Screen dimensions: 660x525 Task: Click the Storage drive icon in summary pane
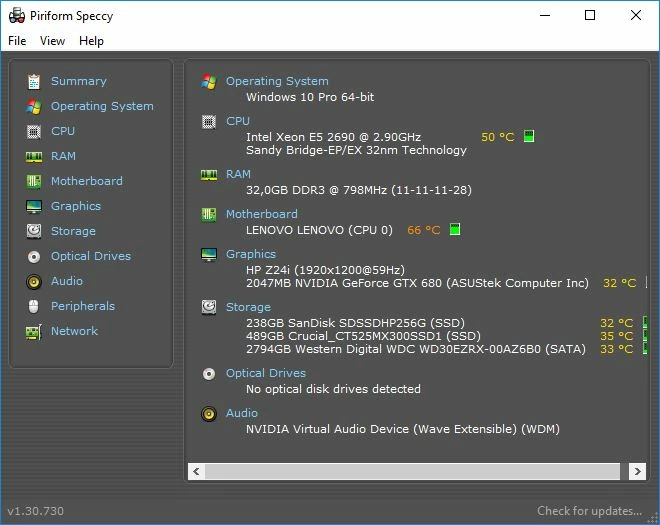[x=209, y=308]
